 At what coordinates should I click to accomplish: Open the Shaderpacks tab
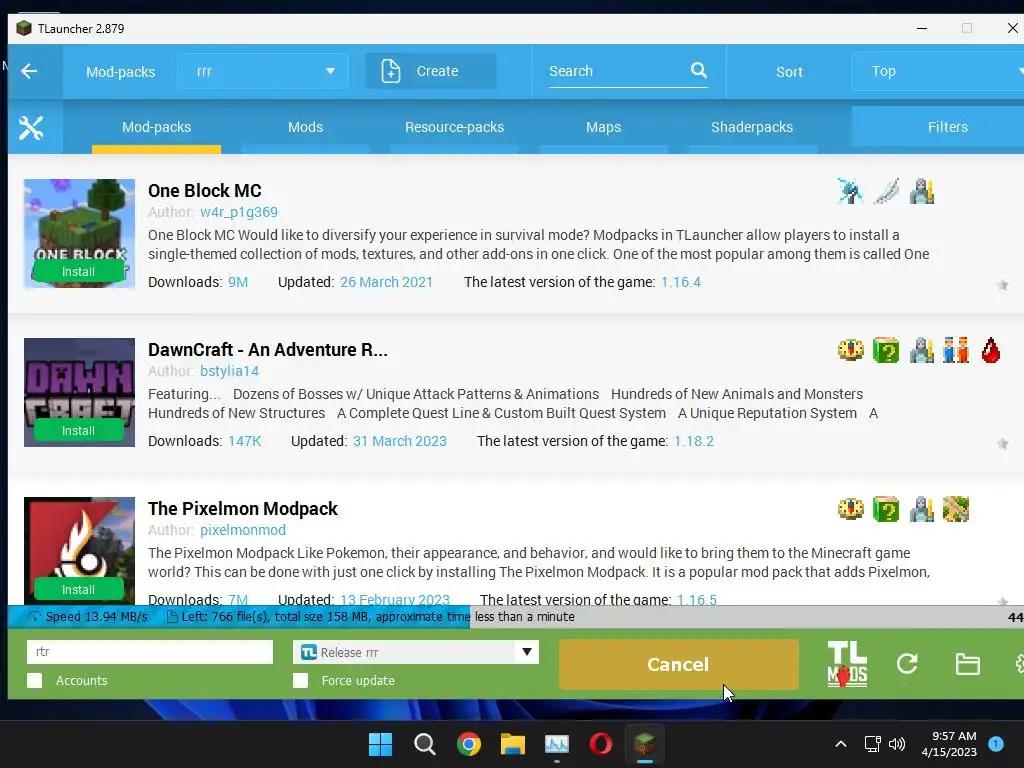point(752,127)
